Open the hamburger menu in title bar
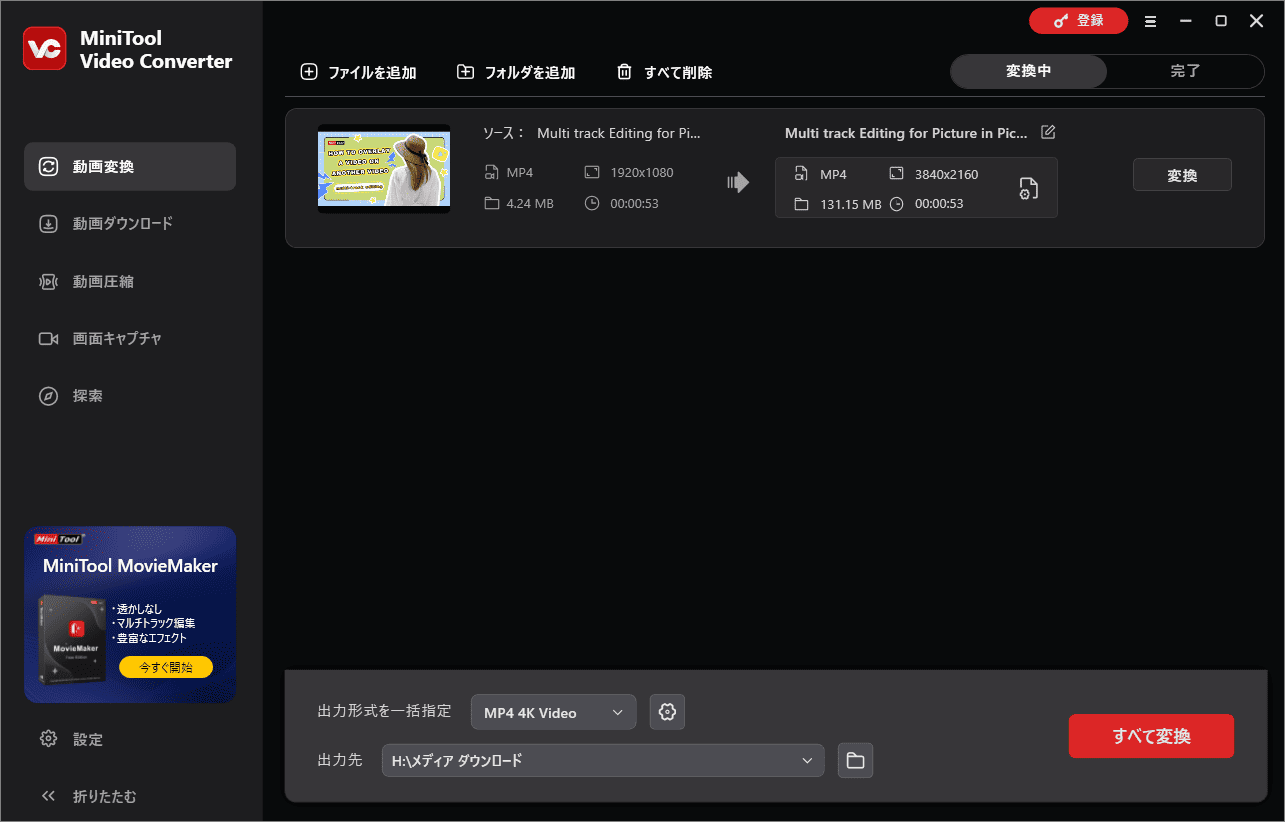 [x=1151, y=21]
